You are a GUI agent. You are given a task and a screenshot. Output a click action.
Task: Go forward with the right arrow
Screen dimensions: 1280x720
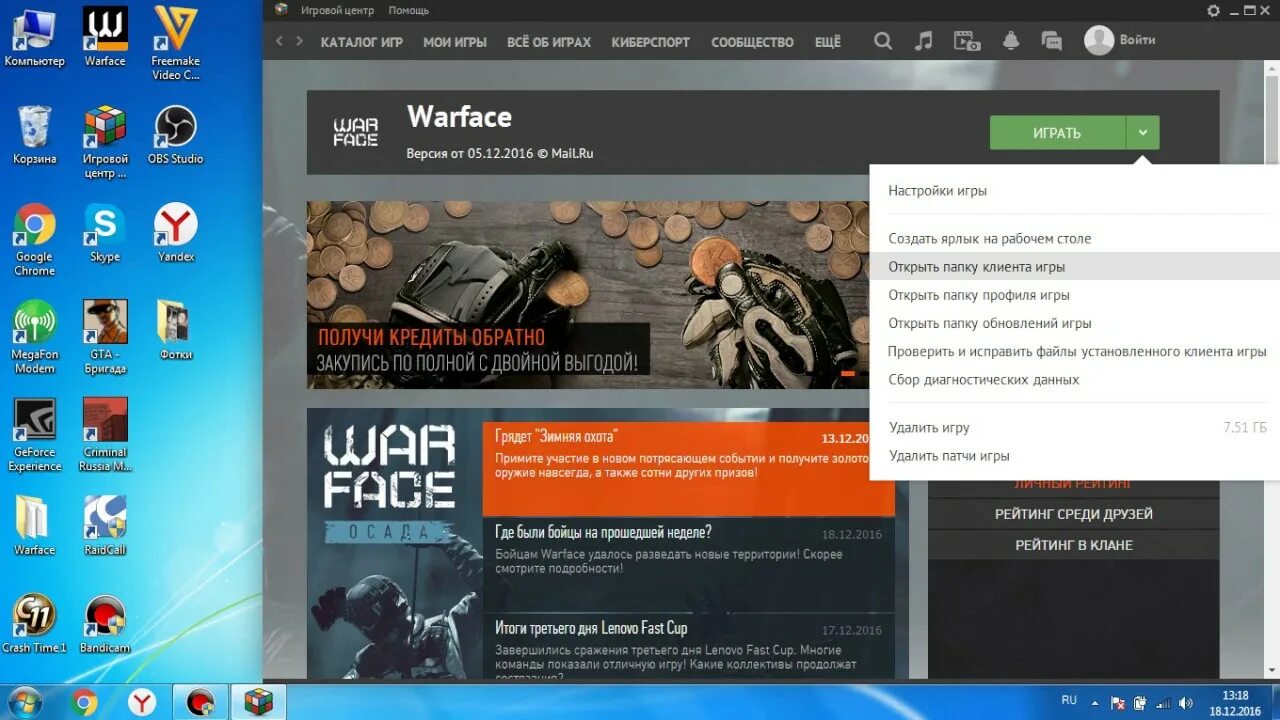298,41
